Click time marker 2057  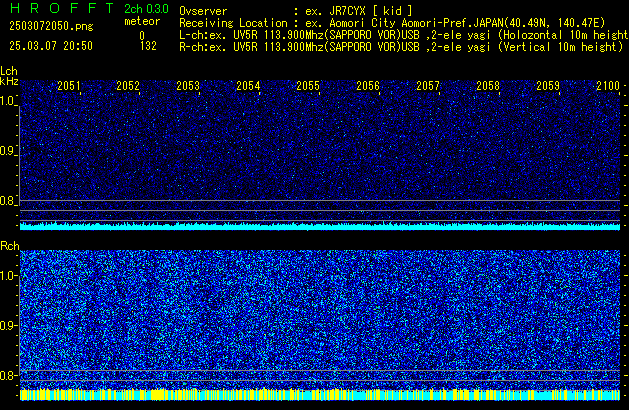(x=428, y=86)
